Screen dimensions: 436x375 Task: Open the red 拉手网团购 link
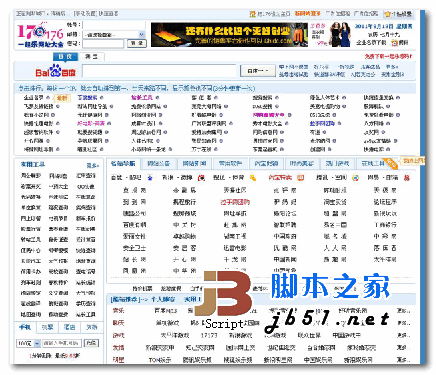(235, 202)
